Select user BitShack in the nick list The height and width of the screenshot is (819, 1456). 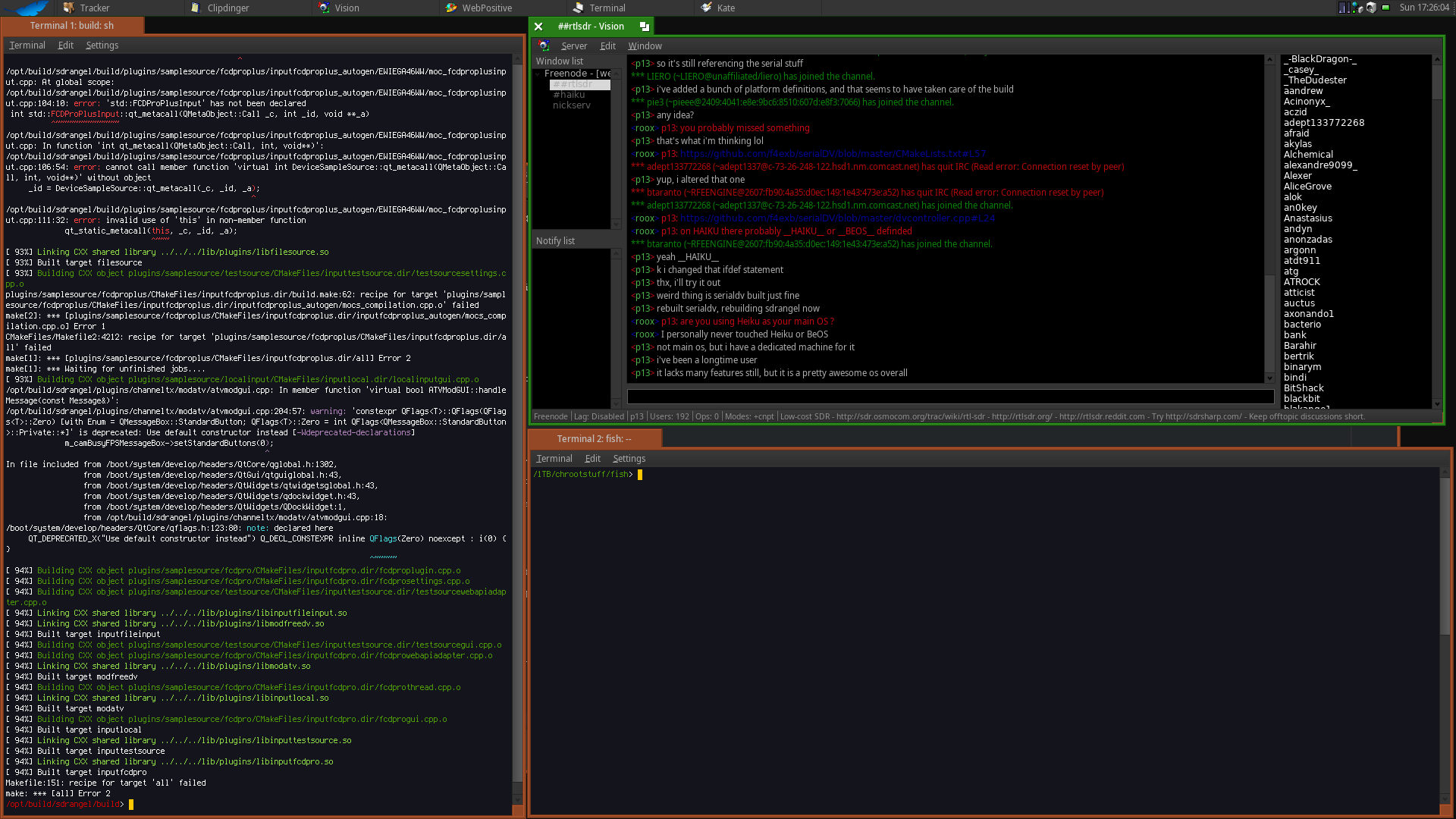tap(1304, 388)
